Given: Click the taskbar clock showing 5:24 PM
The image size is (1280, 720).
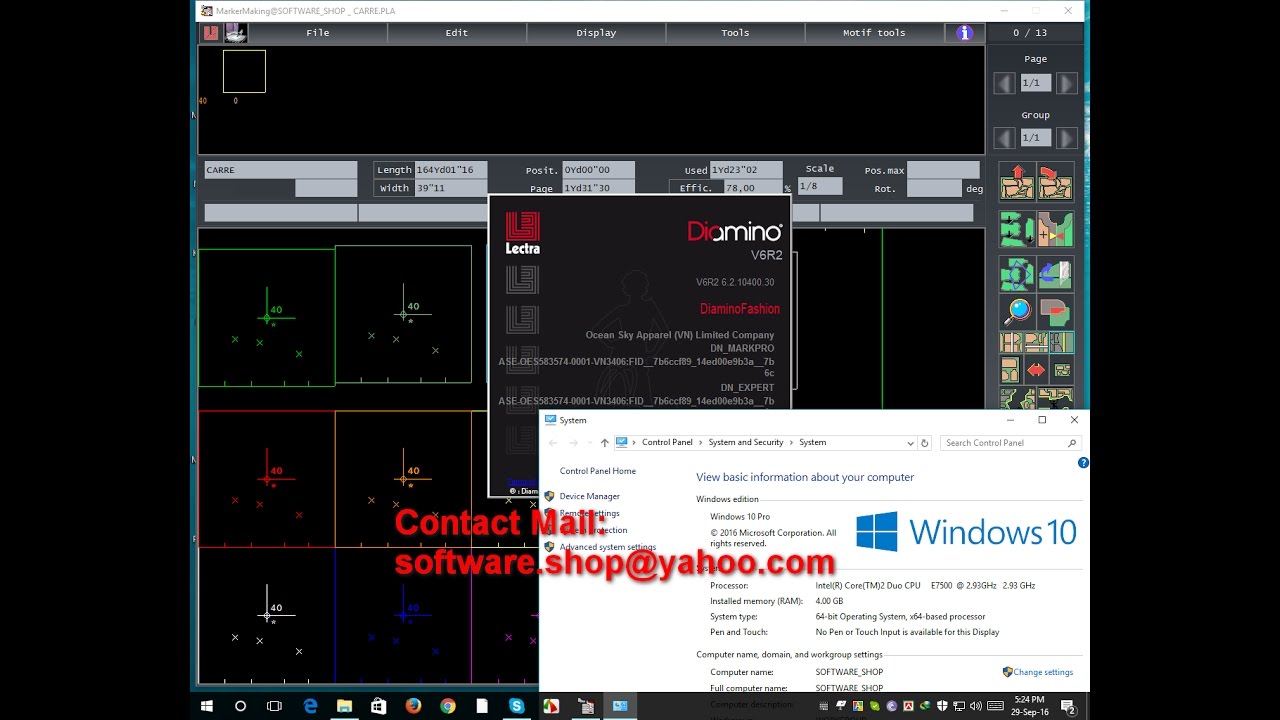Looking at the screenshot, I should [1029, 706].
